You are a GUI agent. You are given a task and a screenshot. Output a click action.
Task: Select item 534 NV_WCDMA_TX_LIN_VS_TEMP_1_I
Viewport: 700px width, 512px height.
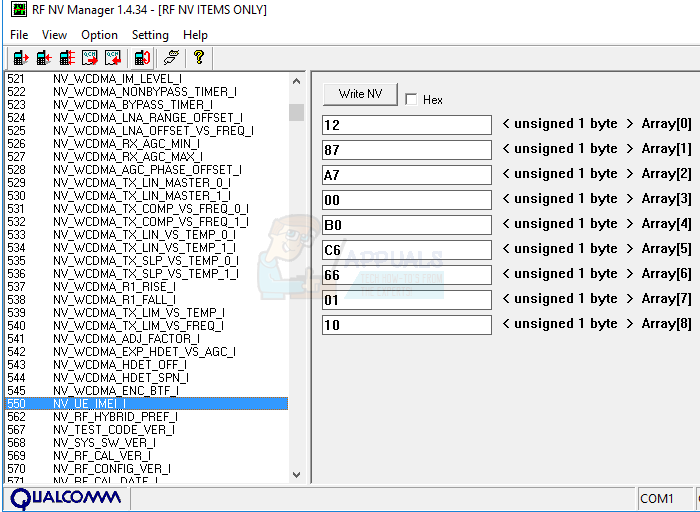[x=146, y=247]
